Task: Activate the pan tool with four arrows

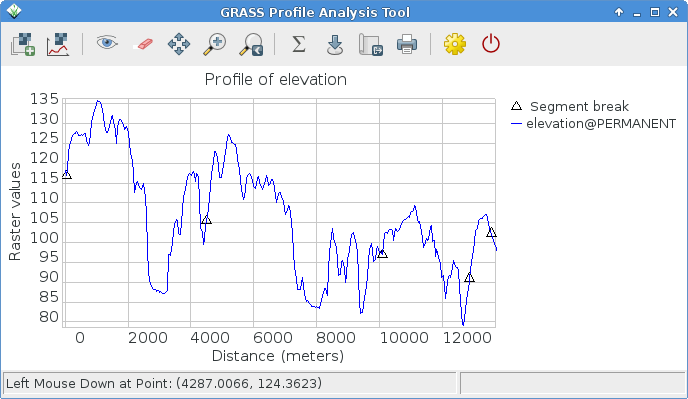Action: [x=179, y=44]
